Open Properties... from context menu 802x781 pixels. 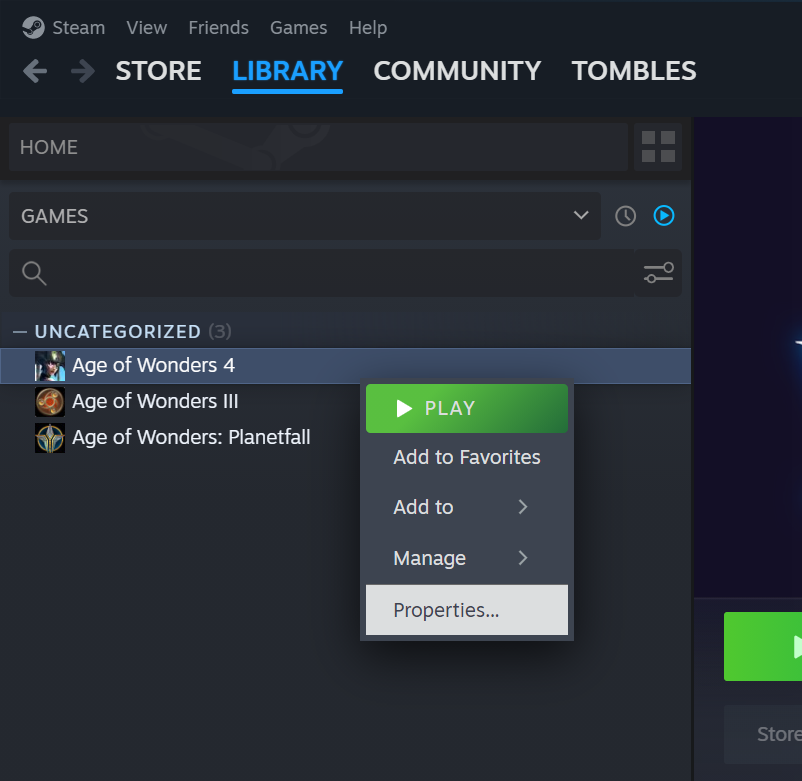point(467,610)
